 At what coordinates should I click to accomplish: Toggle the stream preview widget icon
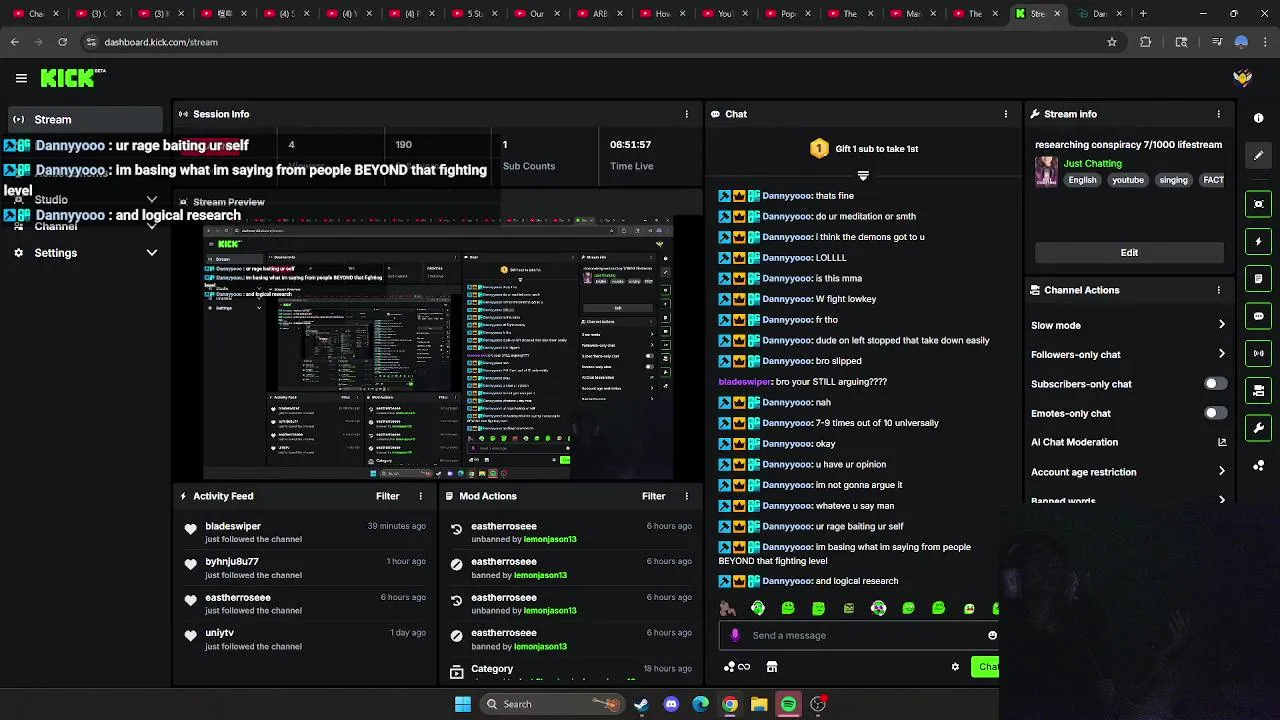(1258, 204)
